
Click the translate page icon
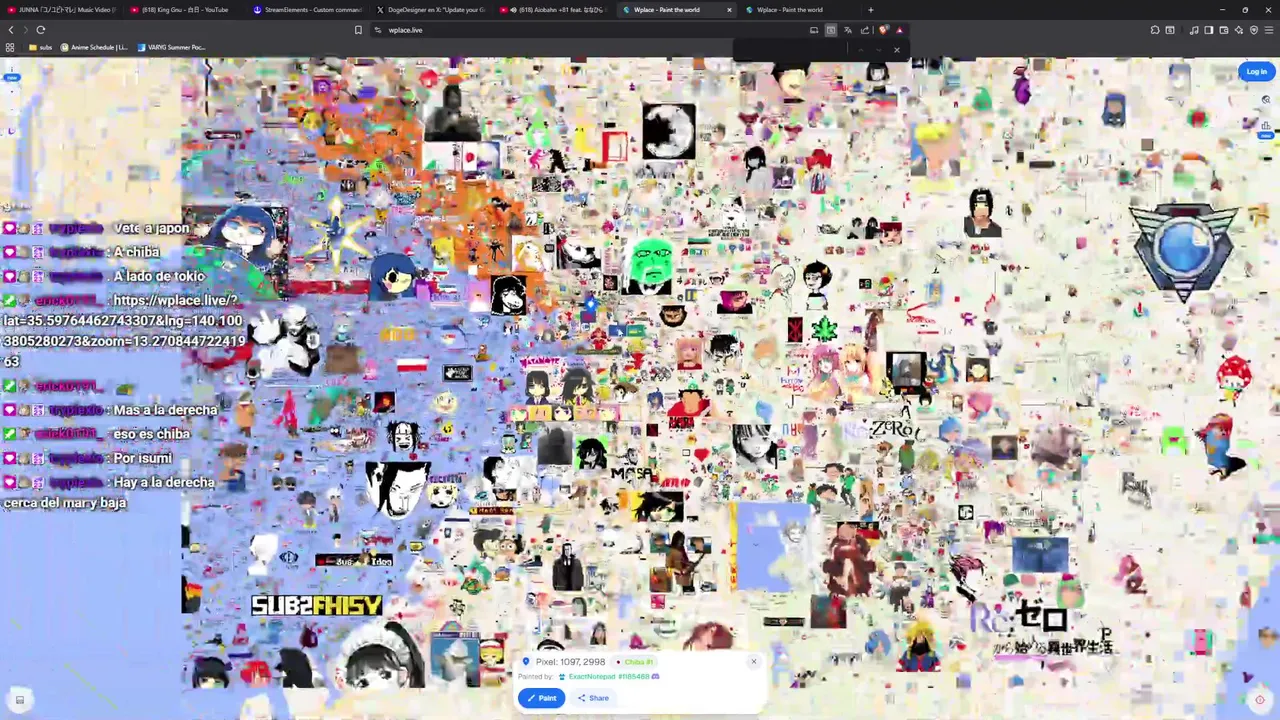tap(848, 30)
